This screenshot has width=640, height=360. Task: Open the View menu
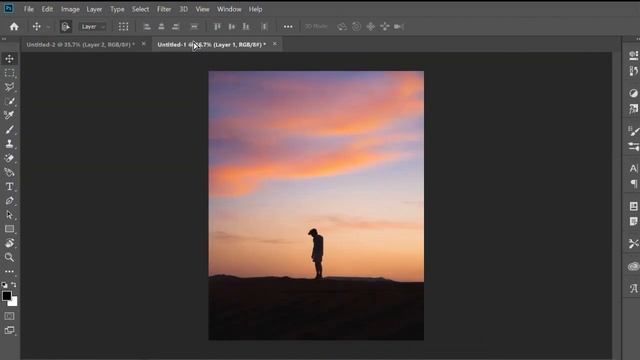pos(202,9)
